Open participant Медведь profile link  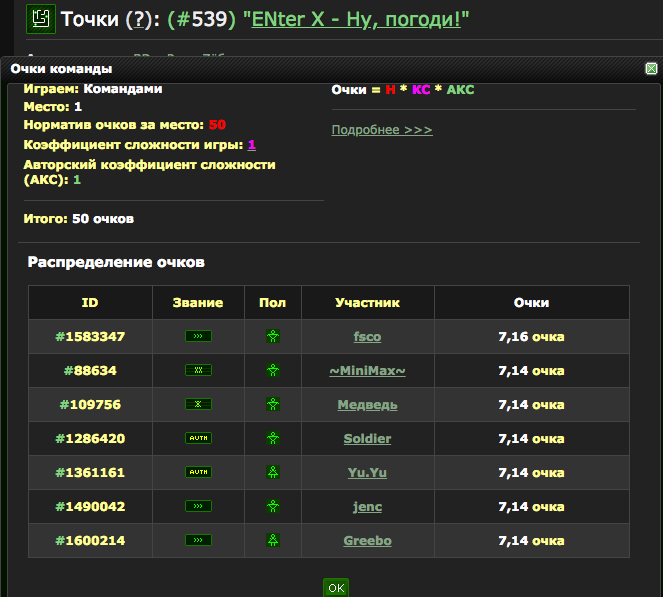(367, 404)
